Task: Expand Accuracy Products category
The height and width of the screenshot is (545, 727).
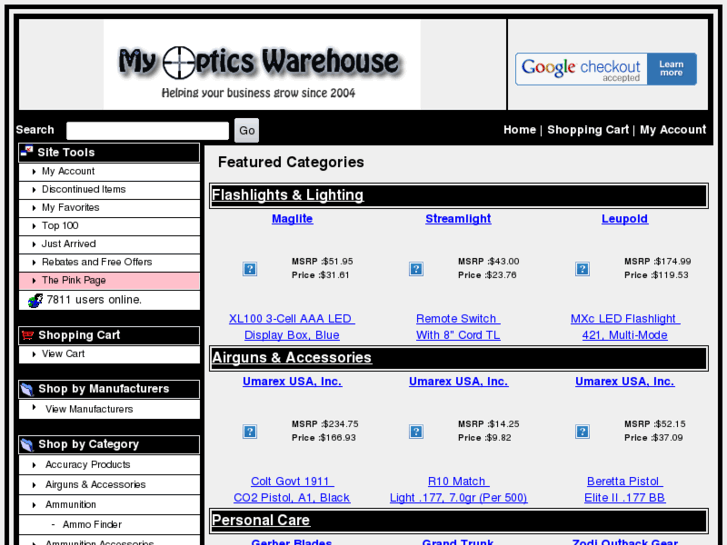Action: (x=88, y=464)
